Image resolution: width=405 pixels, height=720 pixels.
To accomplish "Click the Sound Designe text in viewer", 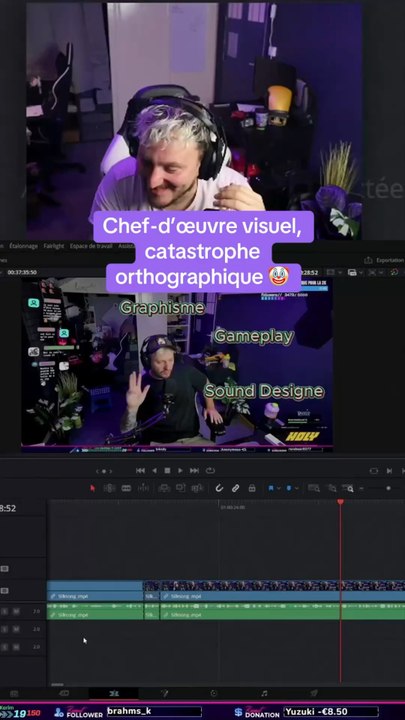I will click(x=264, y=391).
